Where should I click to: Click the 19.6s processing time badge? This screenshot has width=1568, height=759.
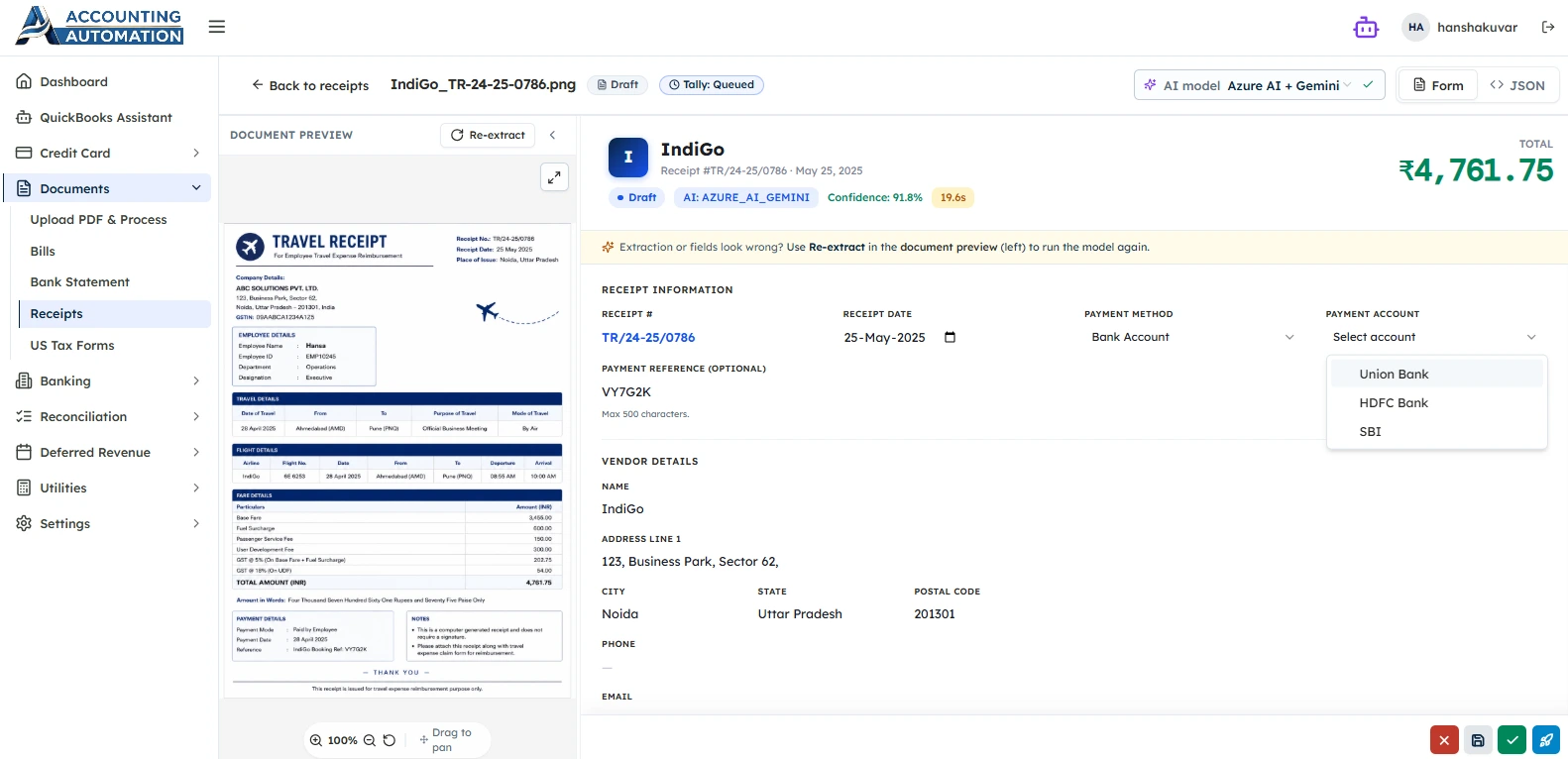tap(953, 197)
